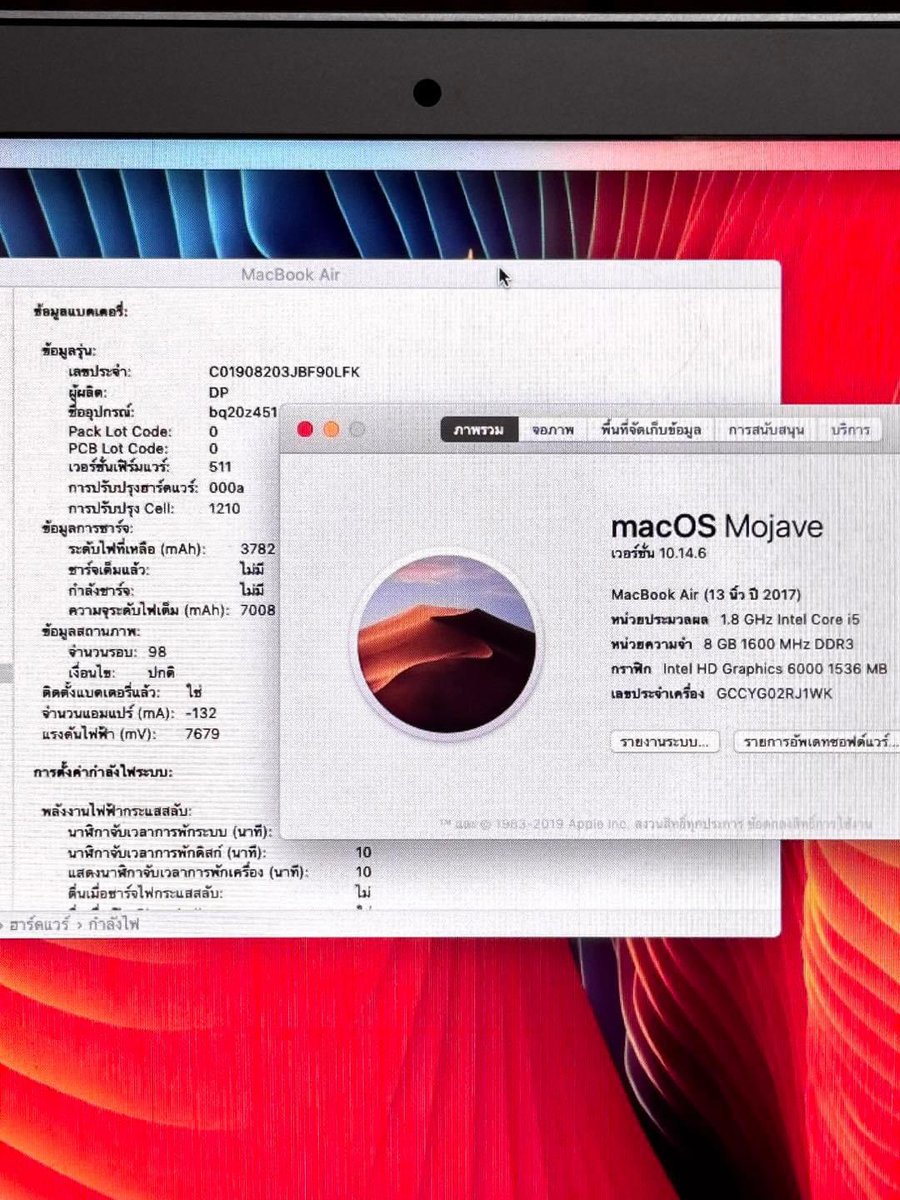Click the ติดตั้งแบตเตอรี่แล้ว row value ใช่

[194, 692]
